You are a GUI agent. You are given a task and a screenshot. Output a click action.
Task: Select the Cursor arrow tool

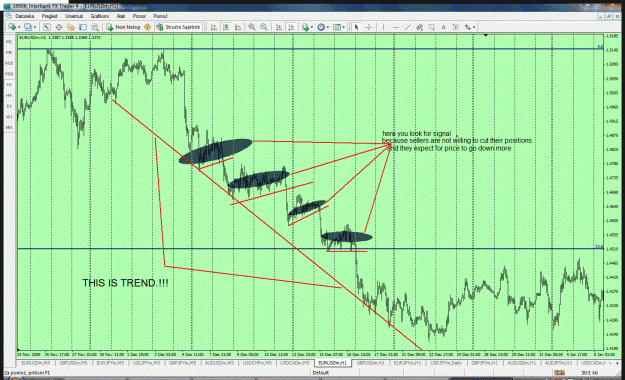pos(357,27)
